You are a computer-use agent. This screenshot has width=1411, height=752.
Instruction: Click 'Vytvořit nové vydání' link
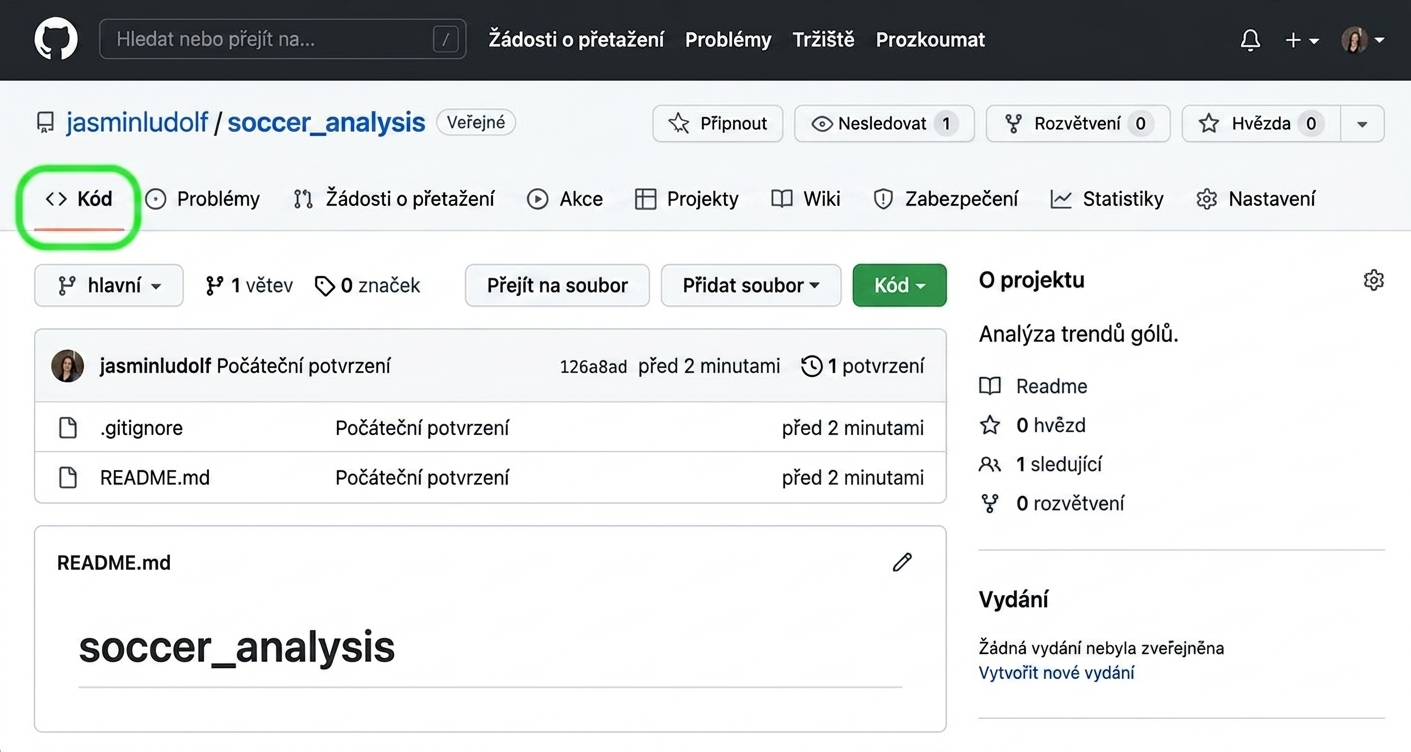(1056, 673)
